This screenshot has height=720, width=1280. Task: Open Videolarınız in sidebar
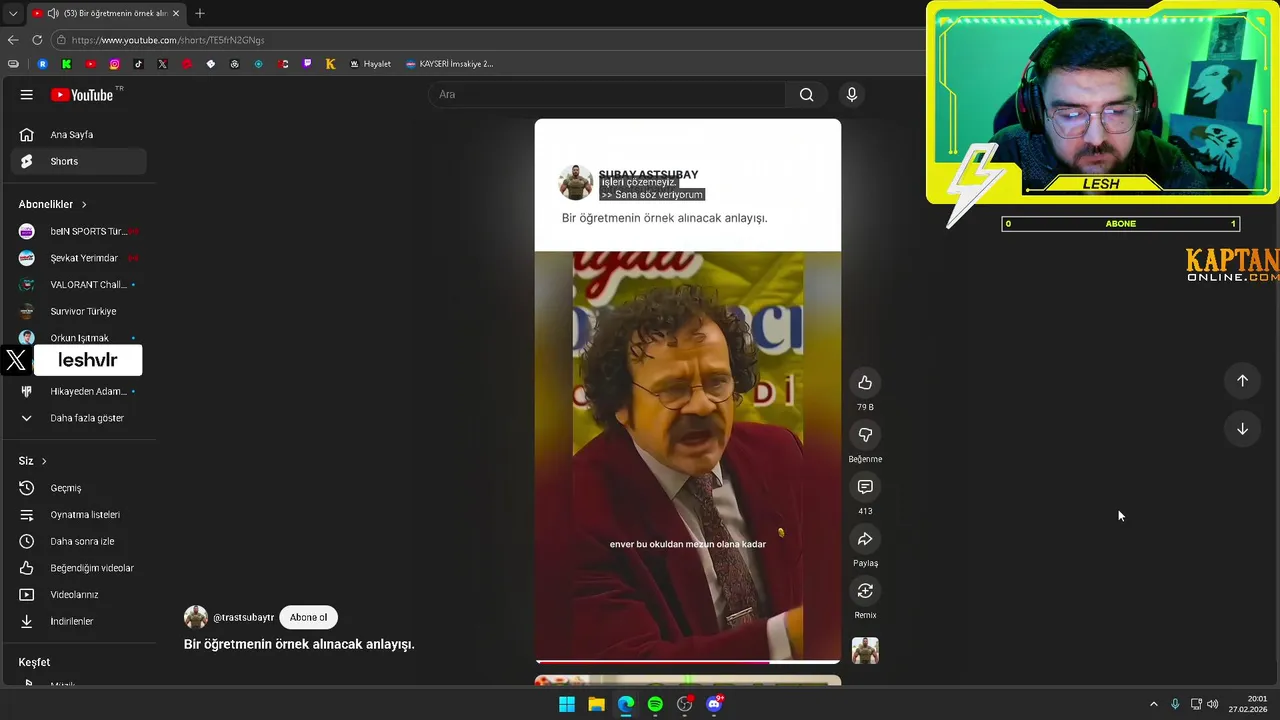(x=78, y=595)
